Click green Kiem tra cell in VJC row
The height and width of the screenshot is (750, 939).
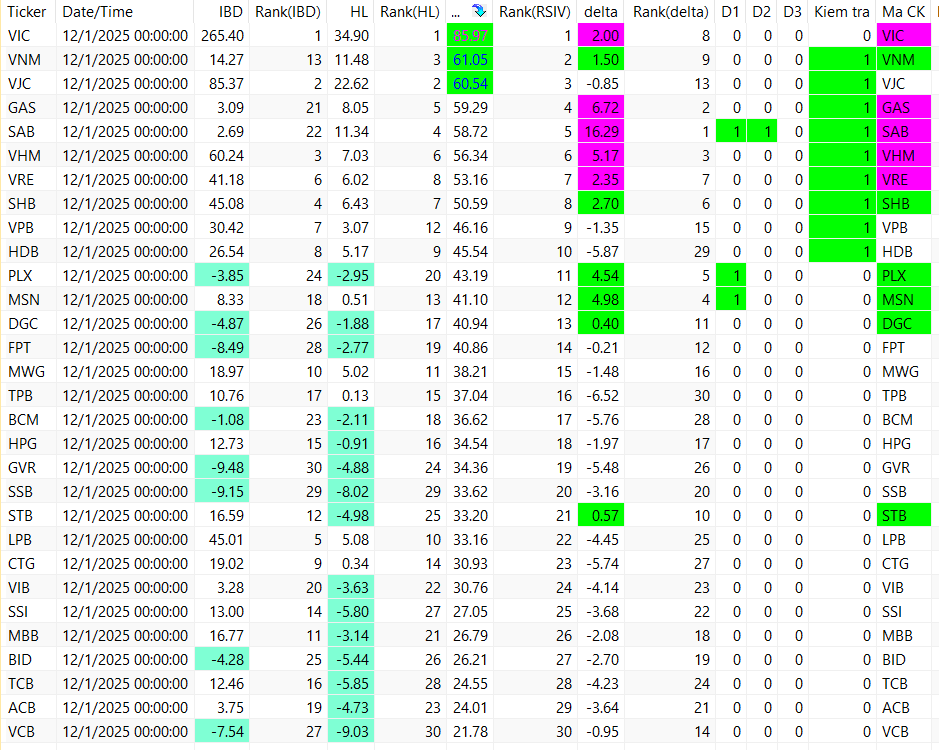pos(842,83)
